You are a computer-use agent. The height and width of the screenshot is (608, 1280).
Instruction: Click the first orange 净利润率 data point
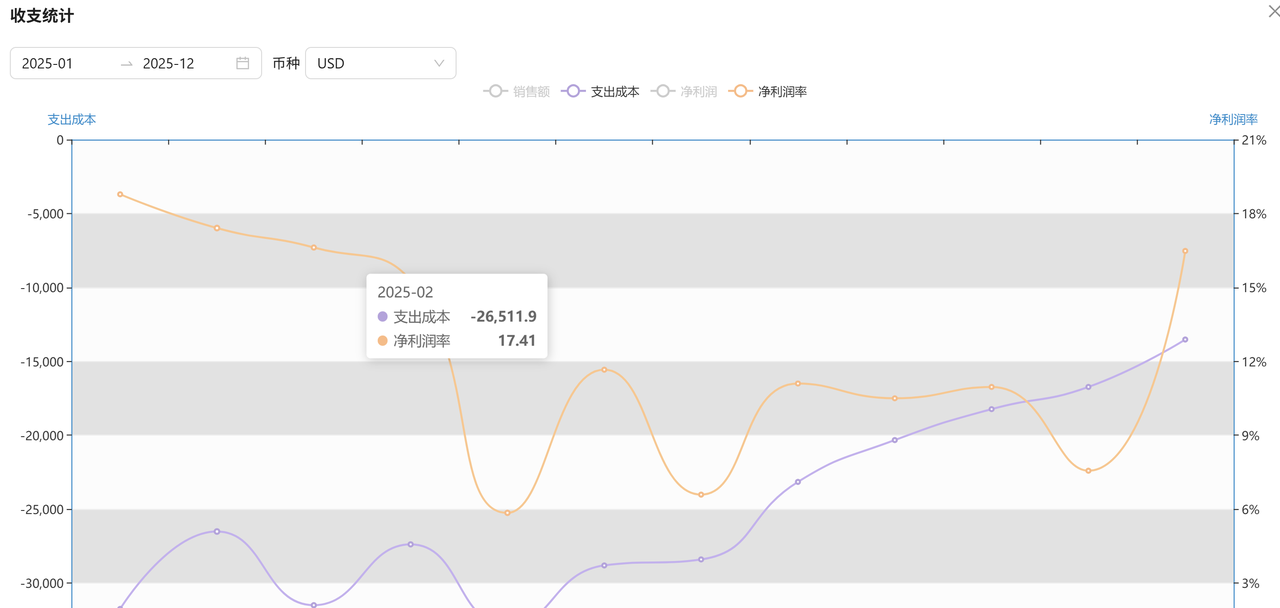(x=120, y=194)
